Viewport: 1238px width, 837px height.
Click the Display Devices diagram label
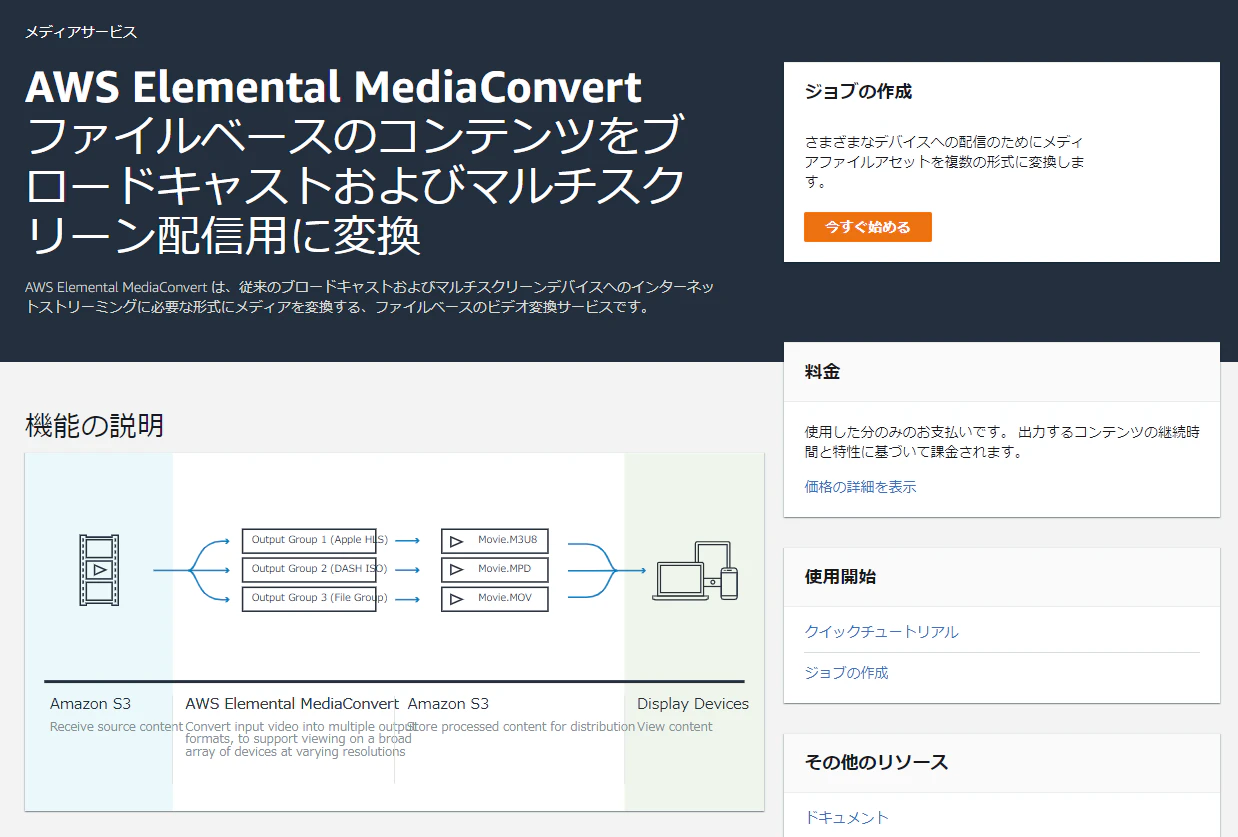click(693, 704)
